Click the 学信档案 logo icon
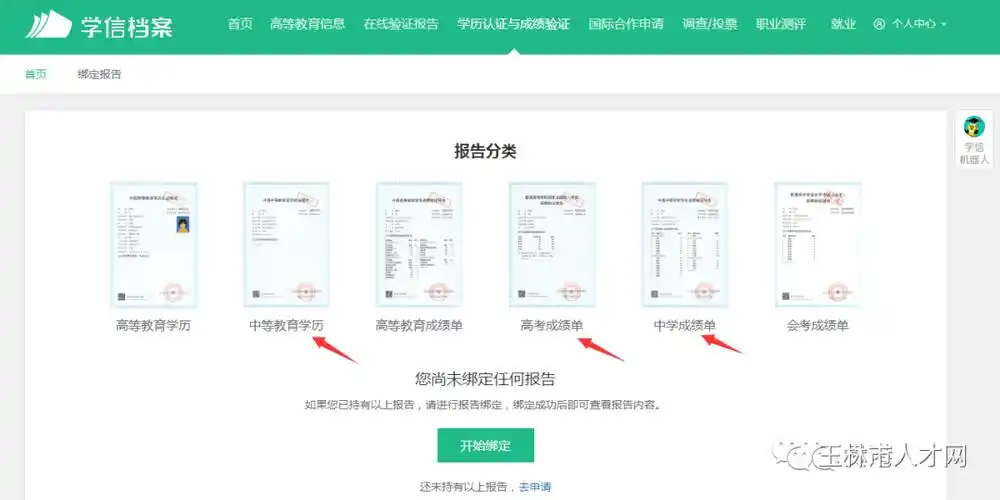 pos(48,24)
